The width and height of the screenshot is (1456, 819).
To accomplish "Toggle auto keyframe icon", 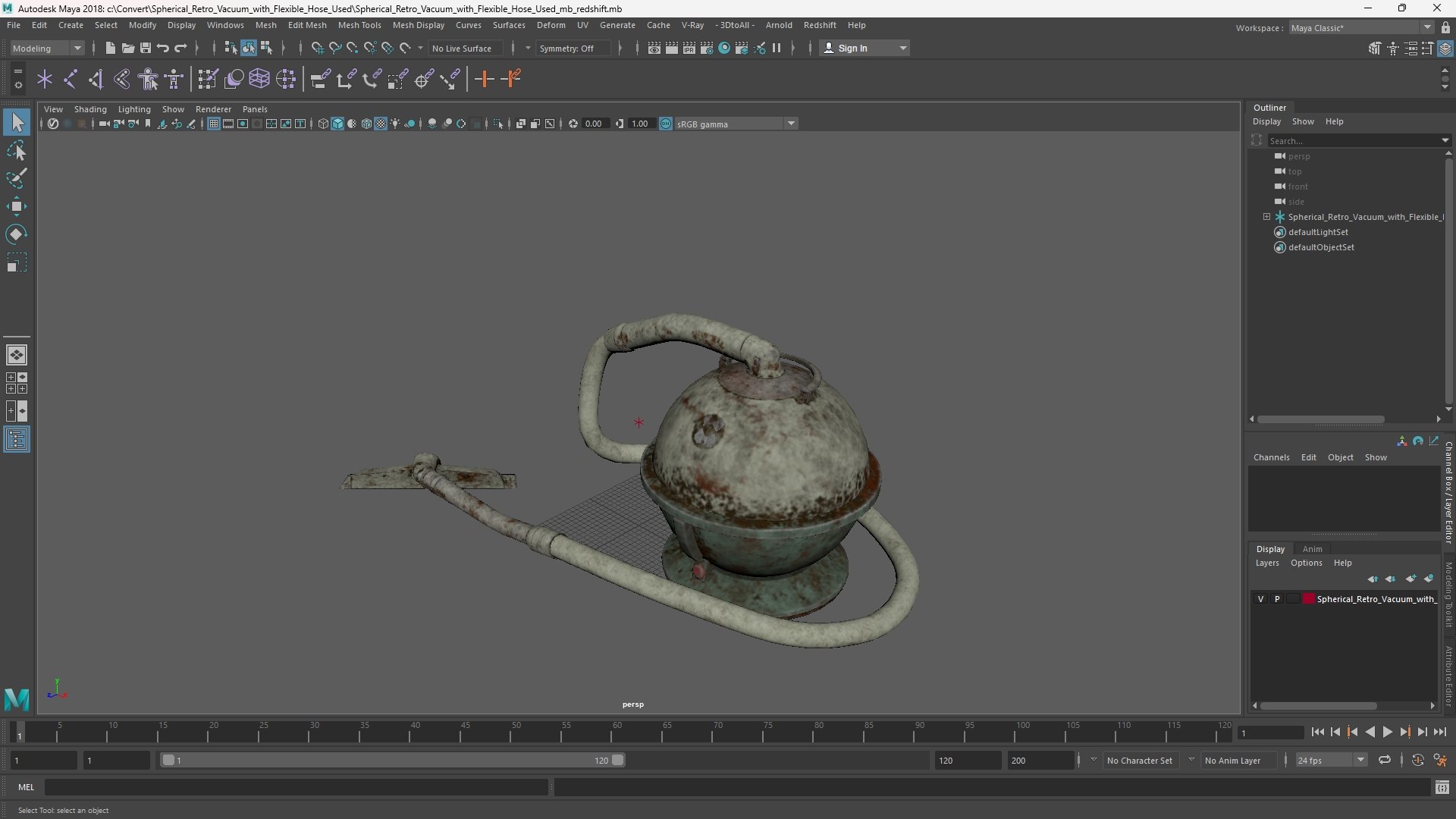I will click(1417, 760).
